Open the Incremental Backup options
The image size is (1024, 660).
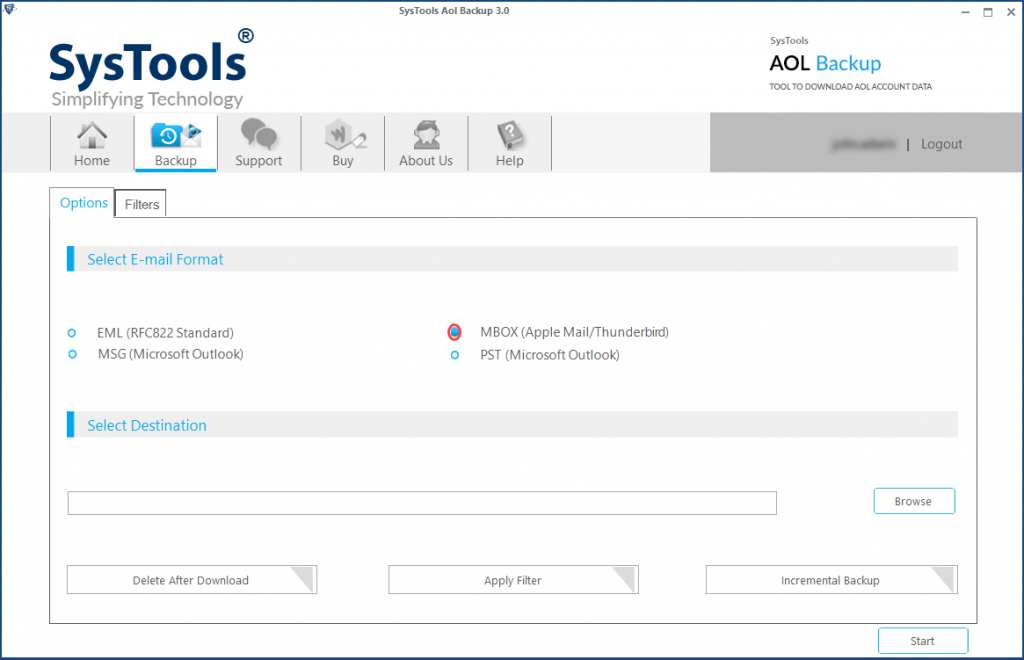pos(831,579)
